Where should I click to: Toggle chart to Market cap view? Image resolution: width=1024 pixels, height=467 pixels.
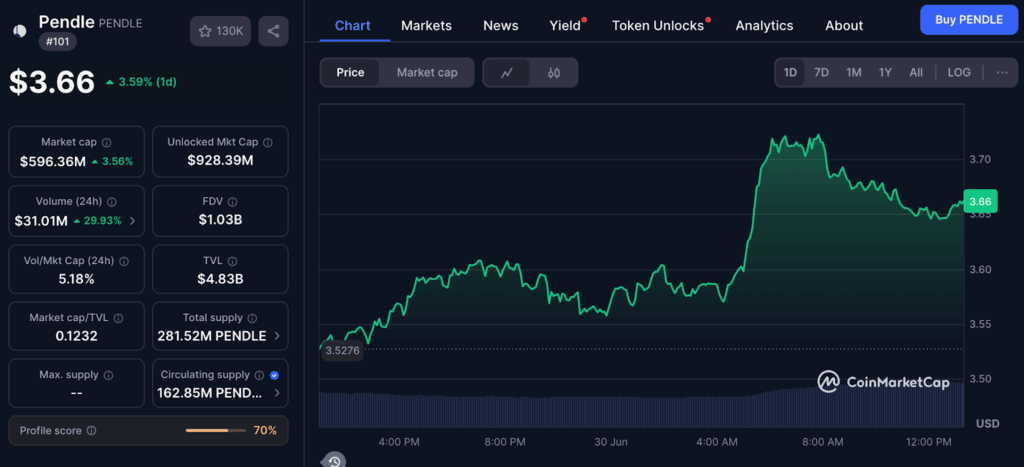pyautogui.click(x=427, y=72)
